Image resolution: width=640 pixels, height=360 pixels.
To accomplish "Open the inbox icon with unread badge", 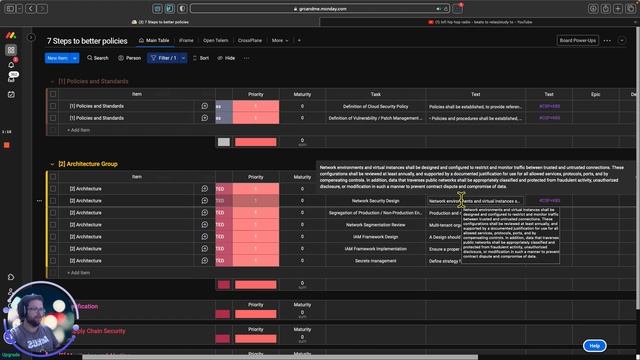I will click(11, 79).
